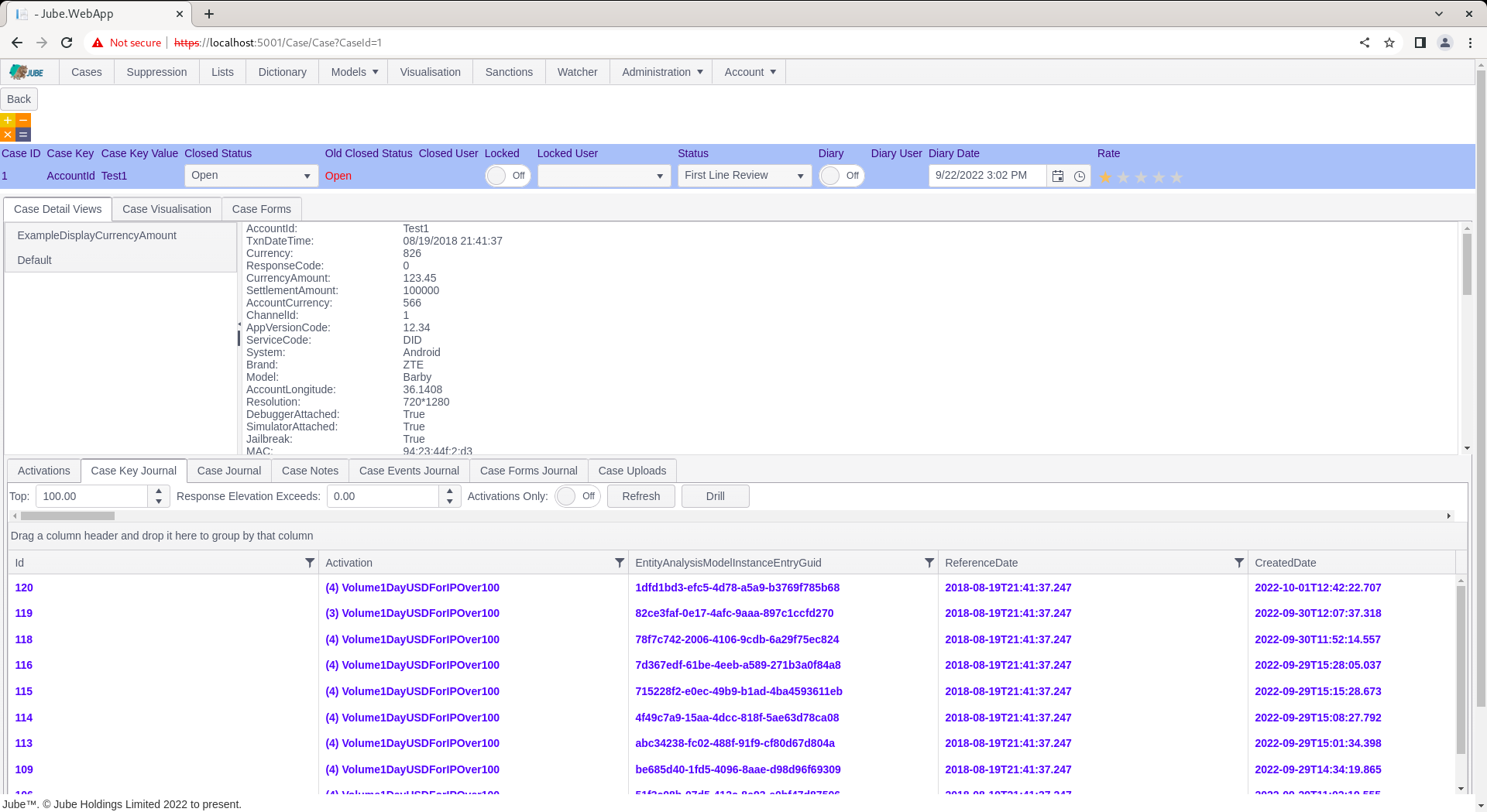The image size is (1487, 812).
Task: Toggle the Locked switch
Action: coord(508,176)
